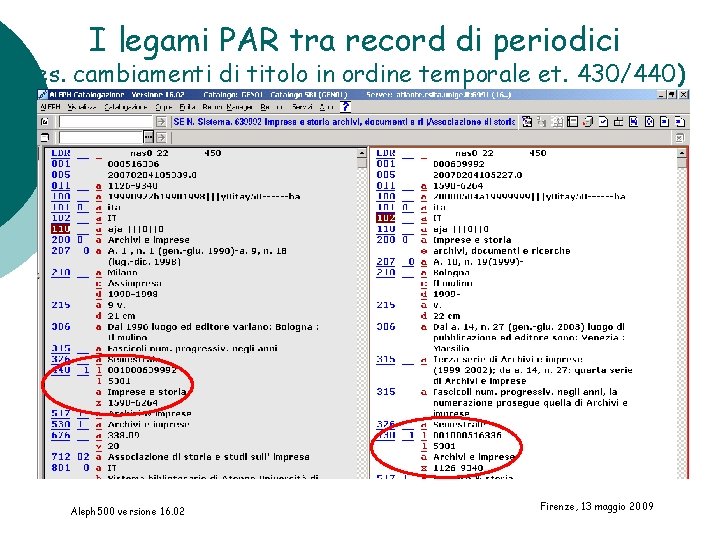Click the lower search input field
The height and width of the screenshot is (540, 720).
click(101, 137)
